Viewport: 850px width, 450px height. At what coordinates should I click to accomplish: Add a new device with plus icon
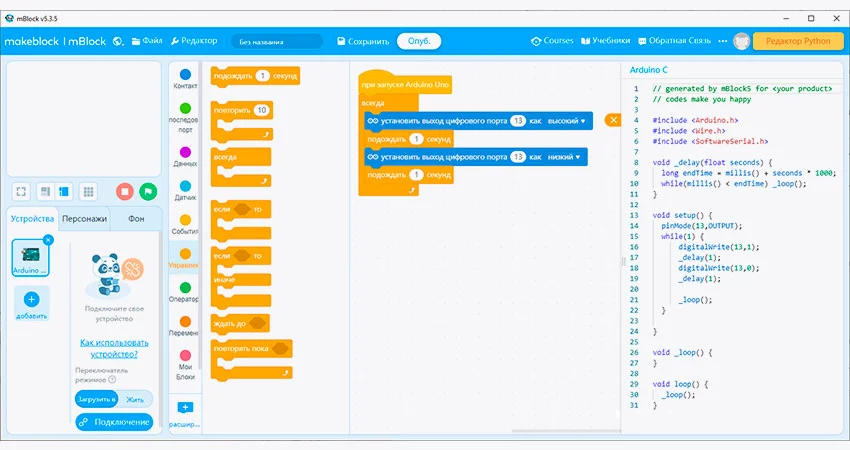tap(30, 299)
